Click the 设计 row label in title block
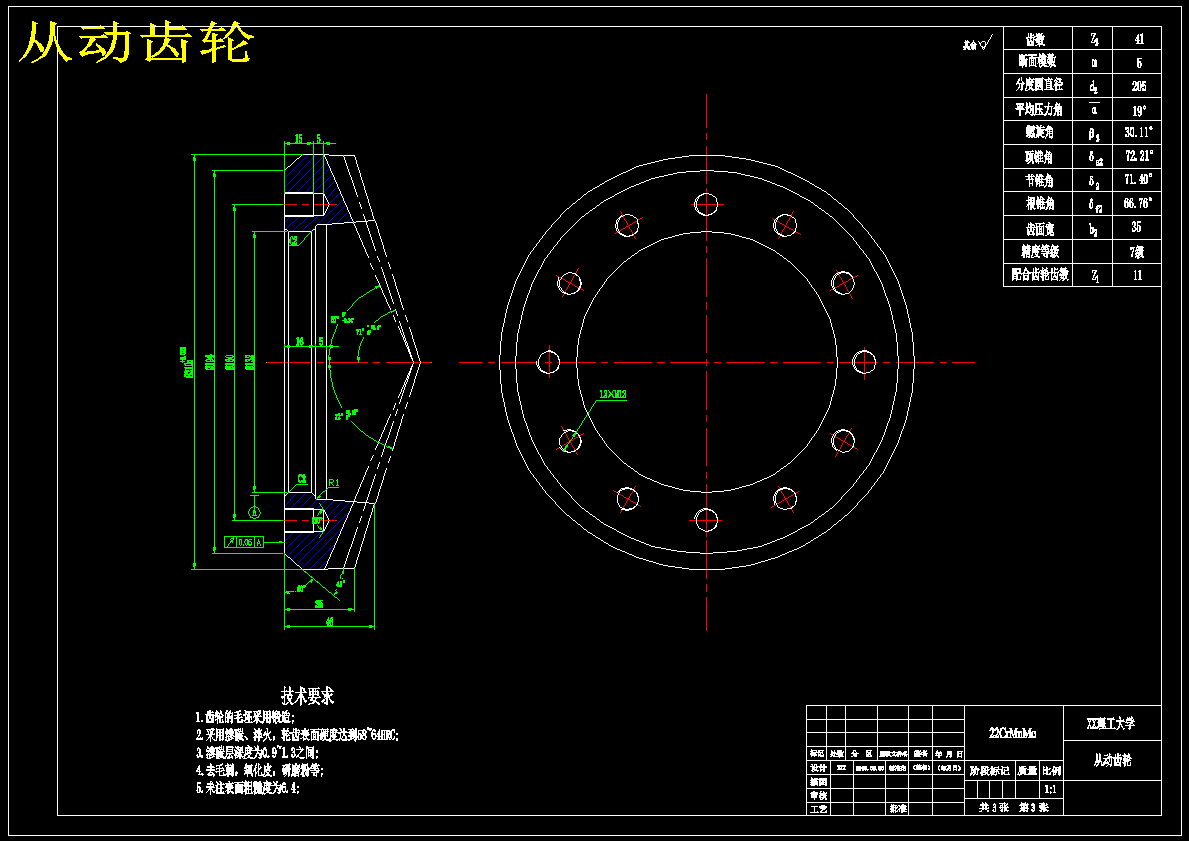 817,767
